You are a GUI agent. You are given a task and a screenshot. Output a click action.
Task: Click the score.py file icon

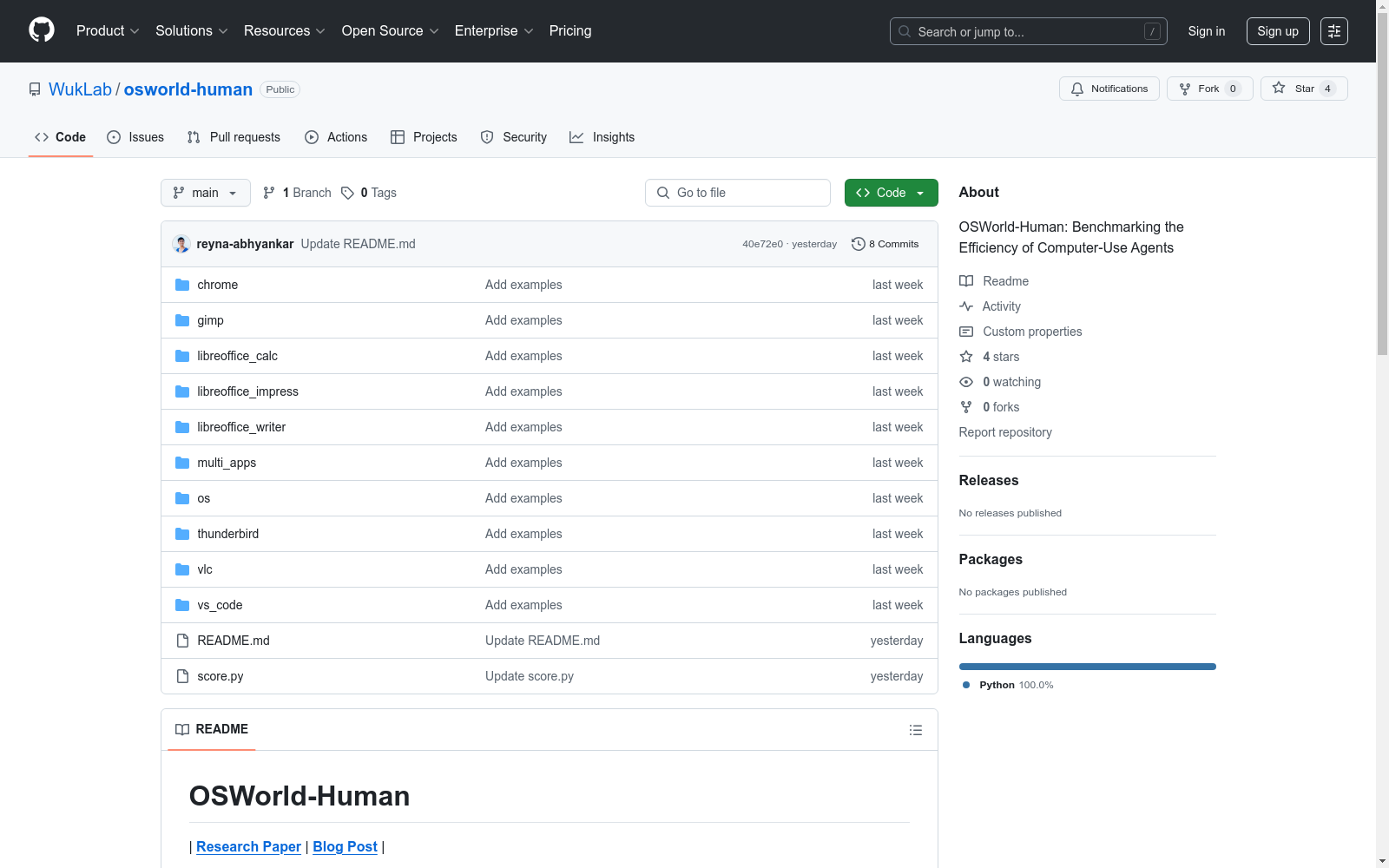point(182,676)
